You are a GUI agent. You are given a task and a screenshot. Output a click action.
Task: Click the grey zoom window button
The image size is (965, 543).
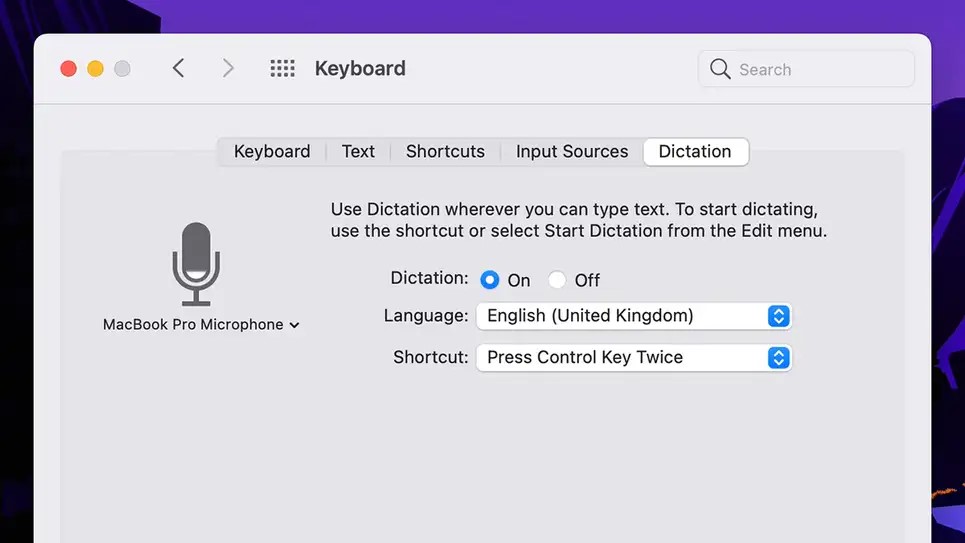pos(122,68)
